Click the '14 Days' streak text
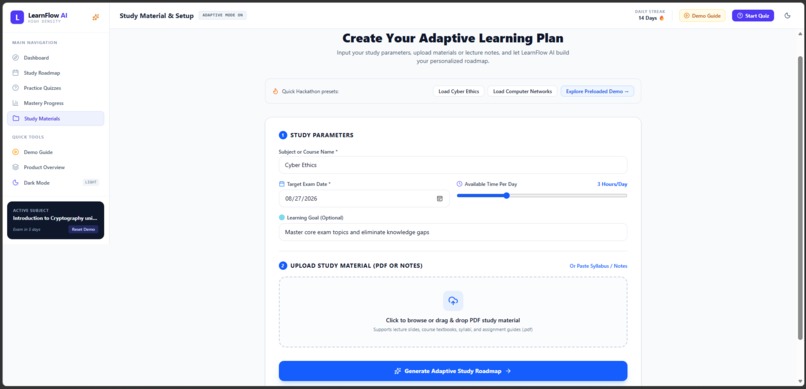The width and height of the screenshot is (806, 389). tap(648, 18)
